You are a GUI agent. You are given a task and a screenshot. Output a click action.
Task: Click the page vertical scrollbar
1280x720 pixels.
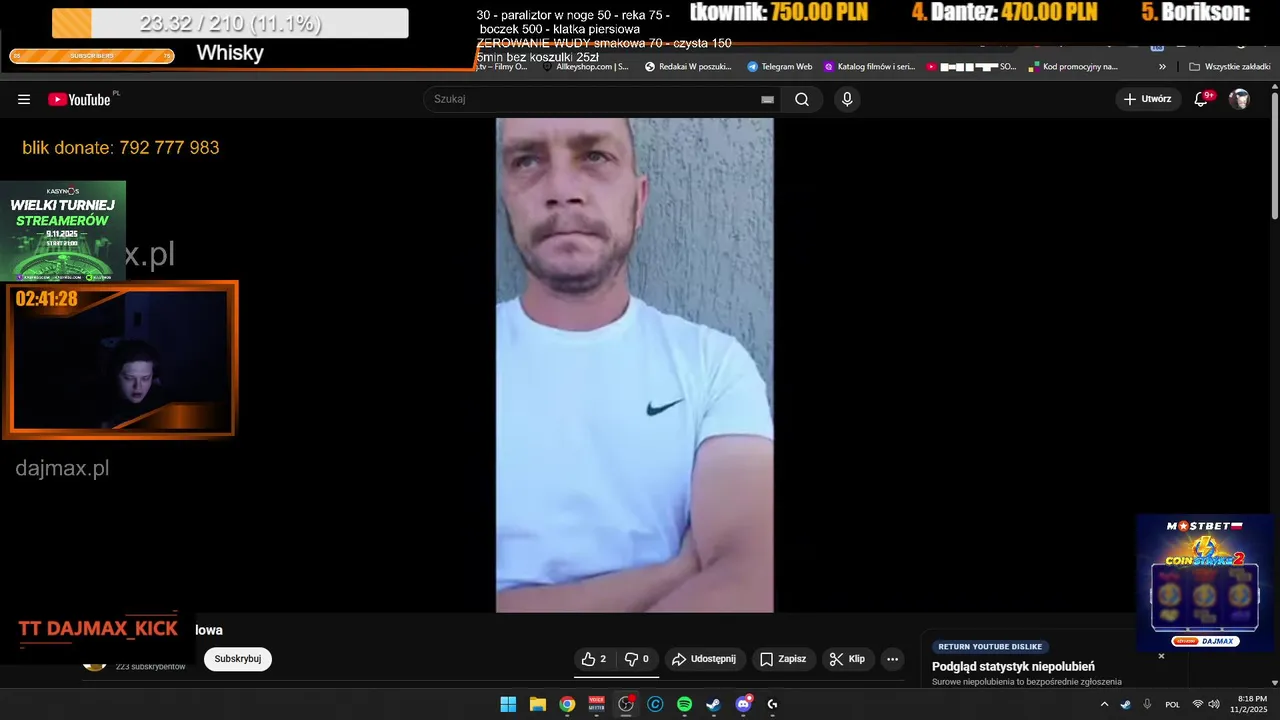1274,155
